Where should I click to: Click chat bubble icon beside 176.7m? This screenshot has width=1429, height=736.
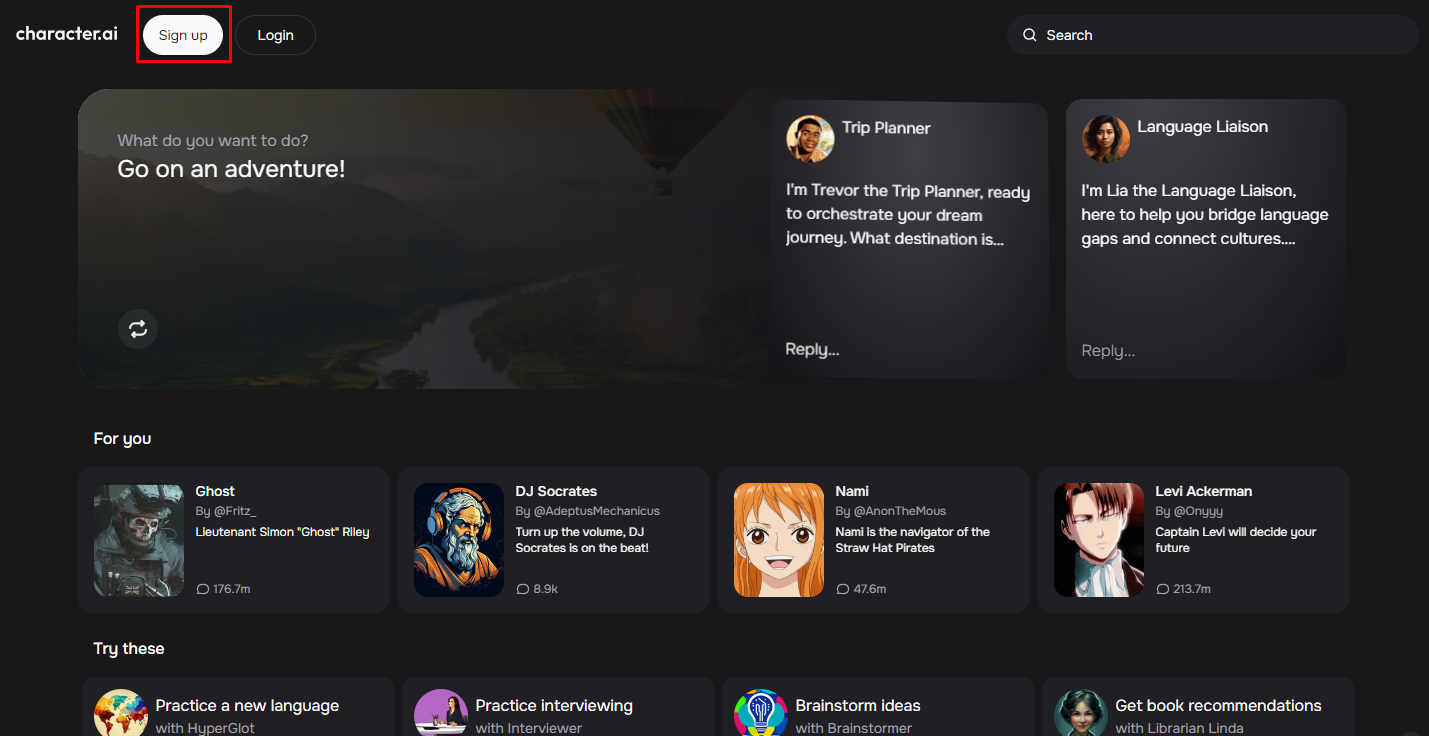(x=203, y=589)
